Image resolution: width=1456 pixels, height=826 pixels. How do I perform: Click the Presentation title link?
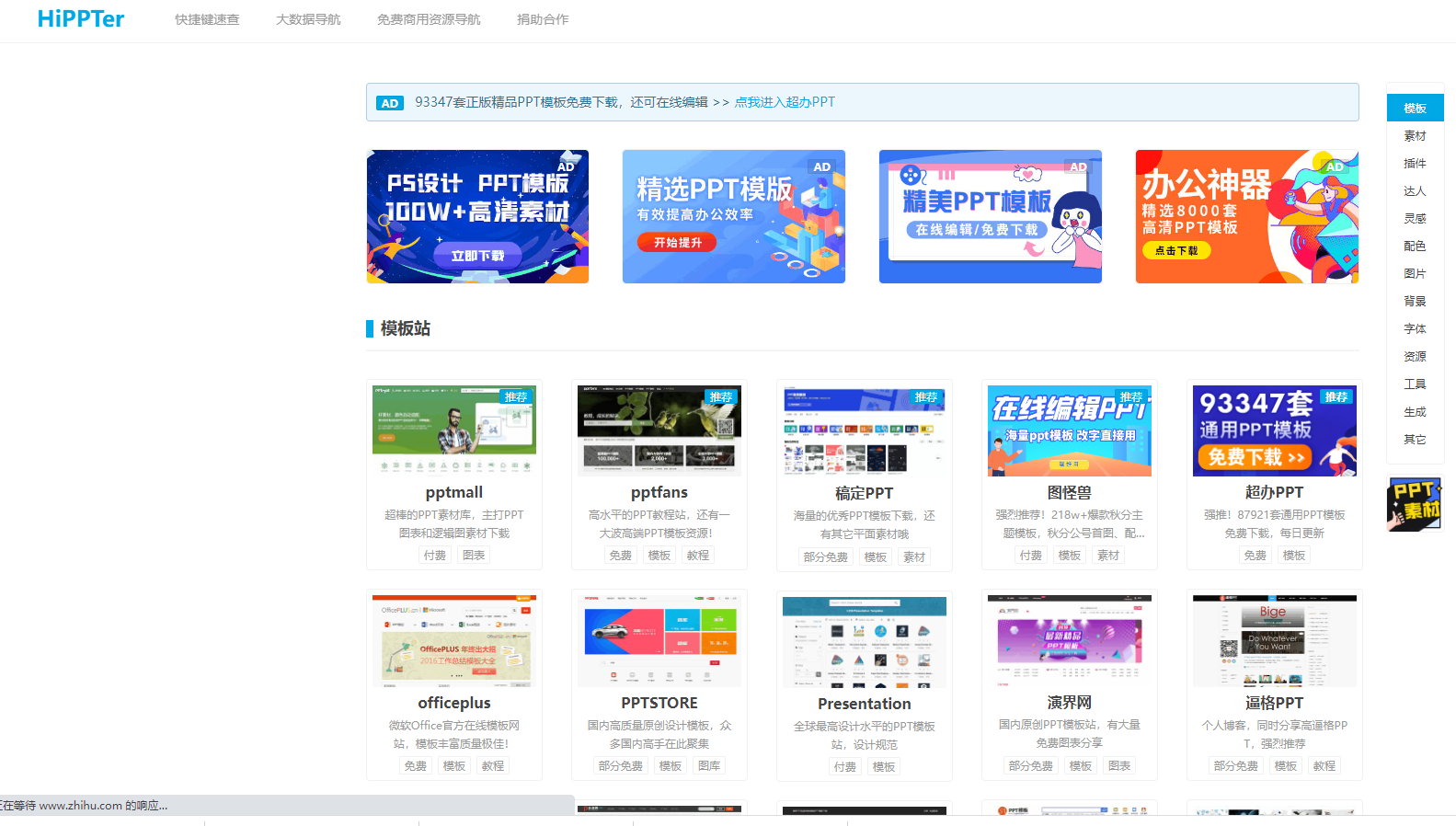(x=865, y=705)
